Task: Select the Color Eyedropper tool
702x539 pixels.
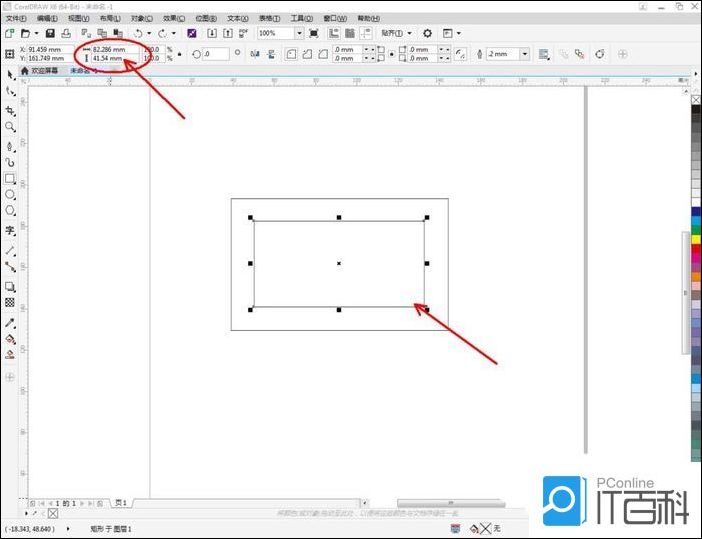Action: point(10,323)
